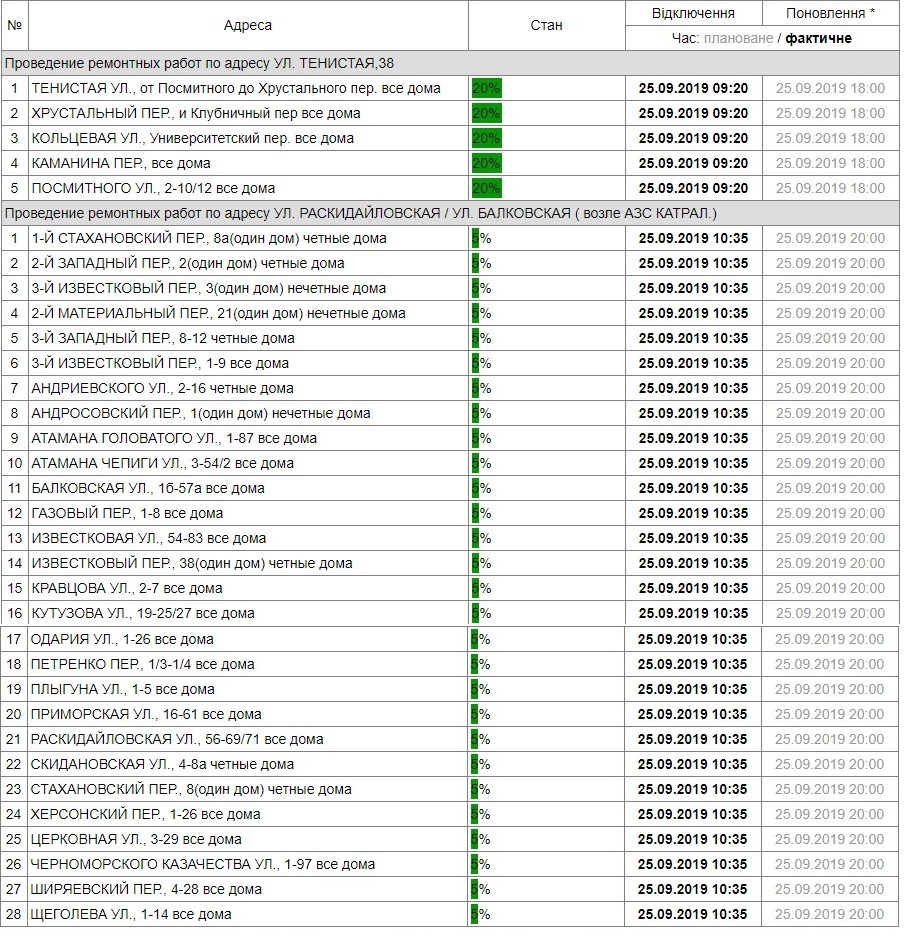Click the Стан column header
The image size is (904, 936).
tap(546, 26)
